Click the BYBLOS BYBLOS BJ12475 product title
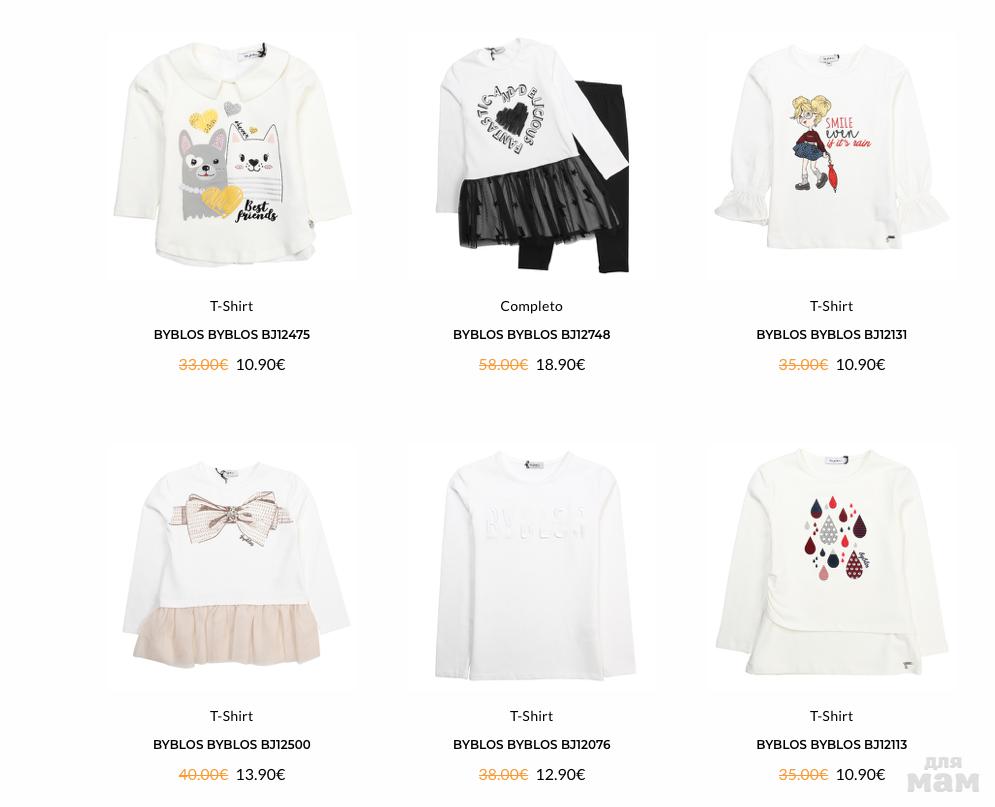 (x=232, y=334)
